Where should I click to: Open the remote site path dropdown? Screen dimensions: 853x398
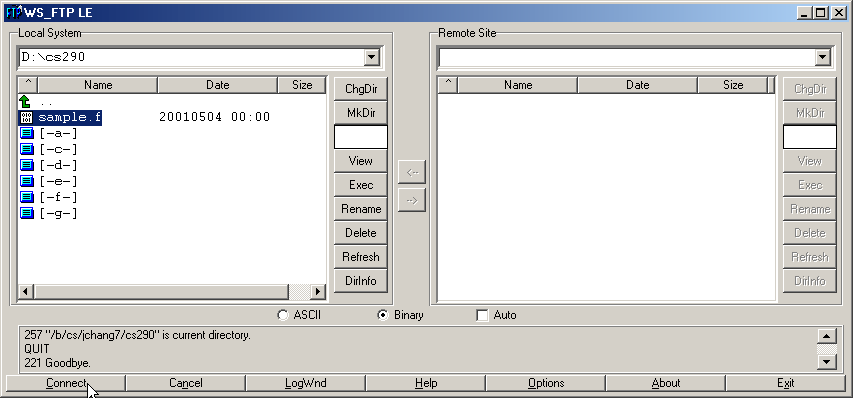(822, 57)
